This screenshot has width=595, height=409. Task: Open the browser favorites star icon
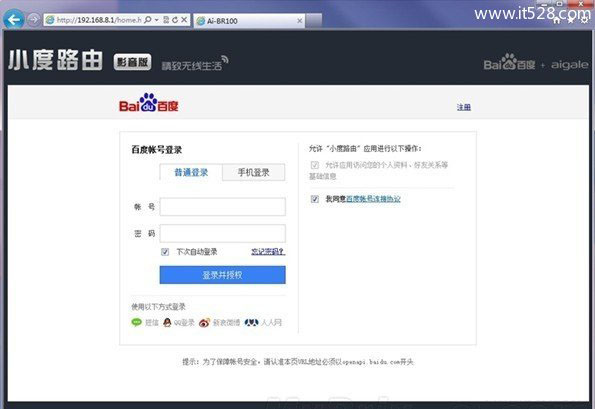(x=571, y=20)
